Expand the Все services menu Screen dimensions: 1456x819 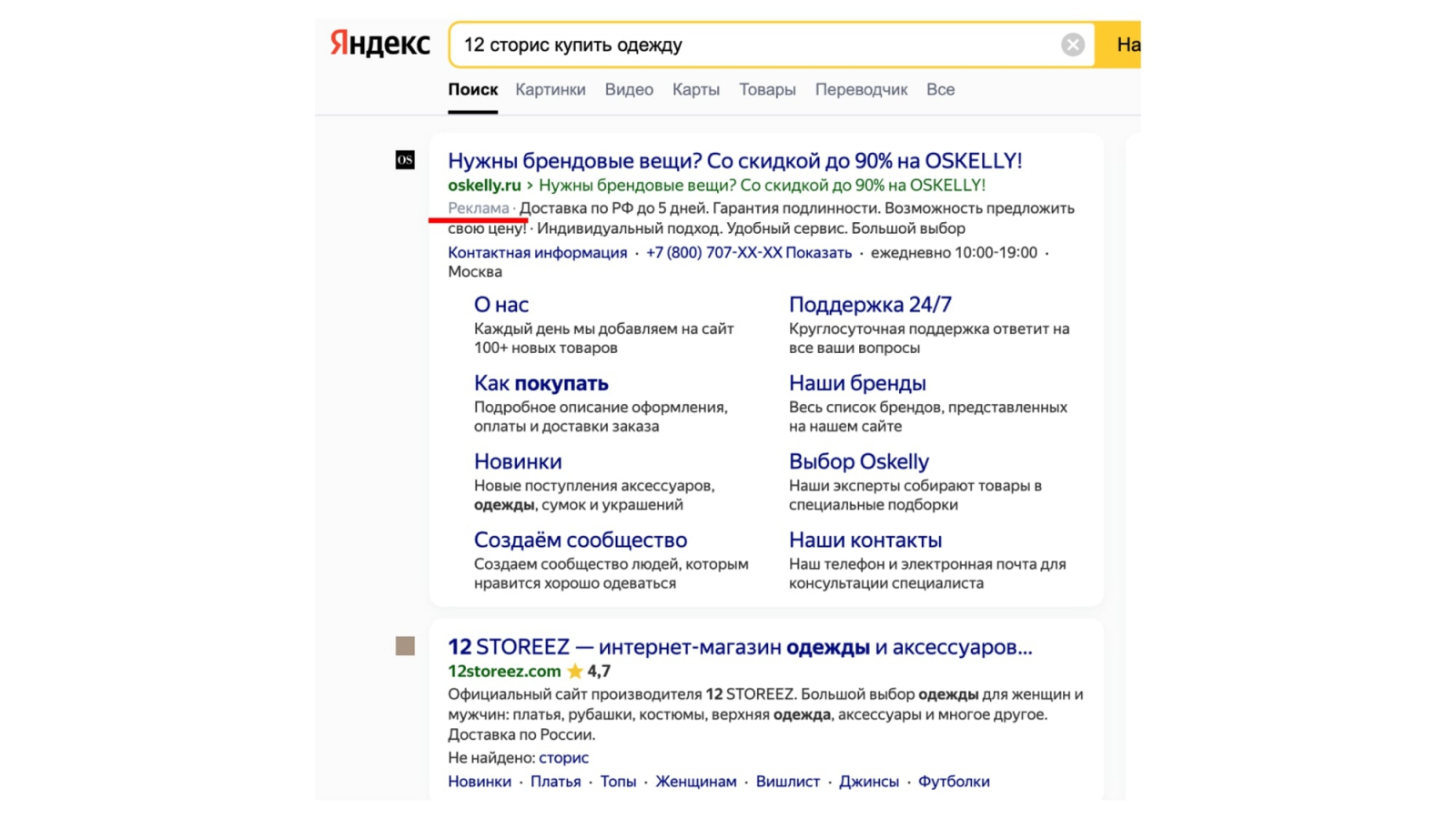point(940,89)
